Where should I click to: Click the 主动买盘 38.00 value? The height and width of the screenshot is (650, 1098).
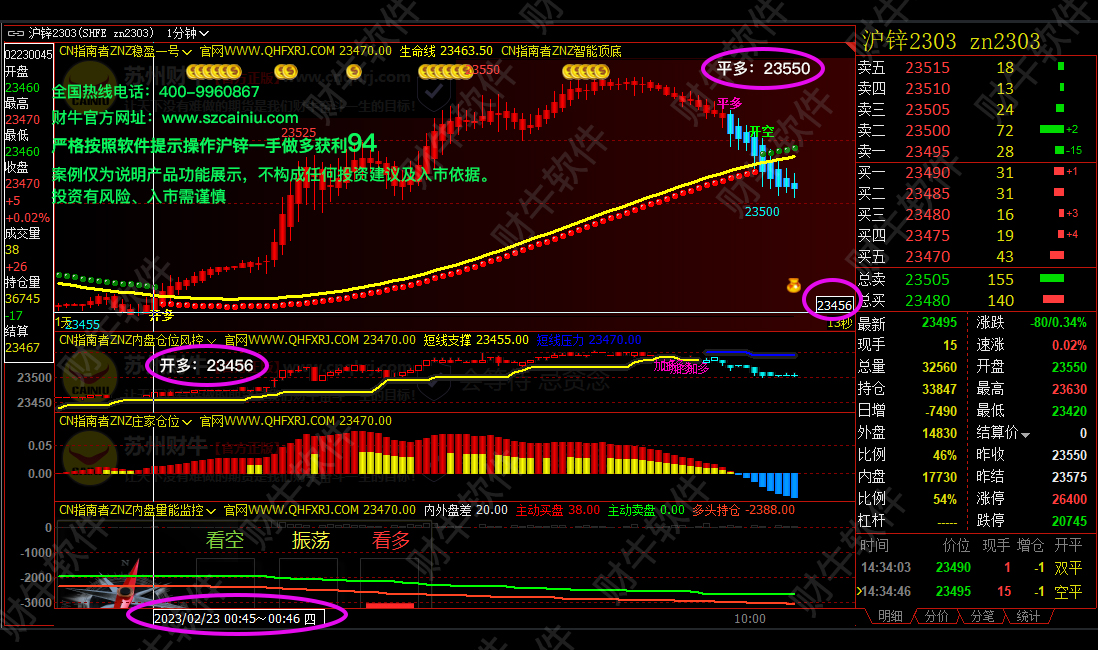(558, 510)
